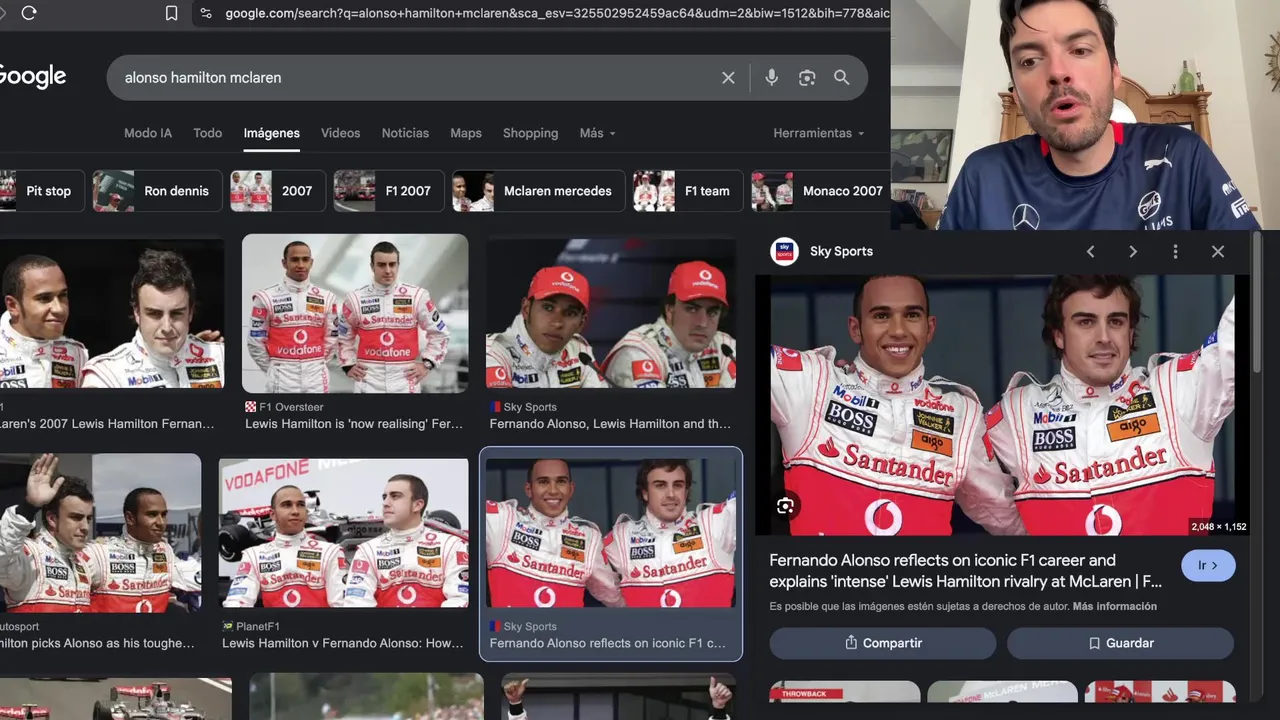This screenshot has height=720, width=1280.
Task: Open PlanetF1 Hamilton v Alonso thumbnail
Action: (343, 533)
